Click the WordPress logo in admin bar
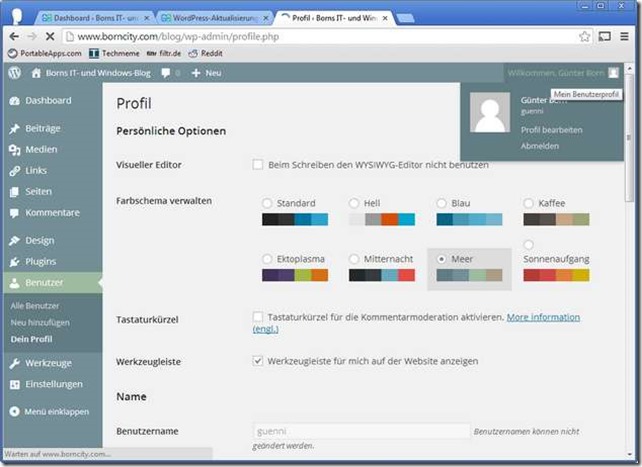The image size is (642, 467). pyautogui.click(x=14, y=73)
